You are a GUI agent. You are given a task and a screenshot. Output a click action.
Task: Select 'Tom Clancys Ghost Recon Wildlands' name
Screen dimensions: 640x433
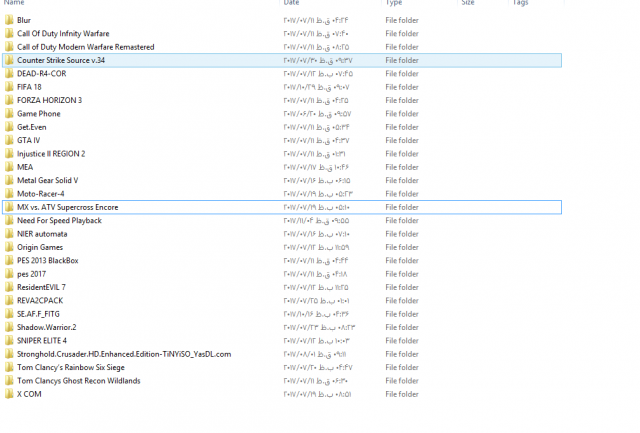tap(79, 380)
